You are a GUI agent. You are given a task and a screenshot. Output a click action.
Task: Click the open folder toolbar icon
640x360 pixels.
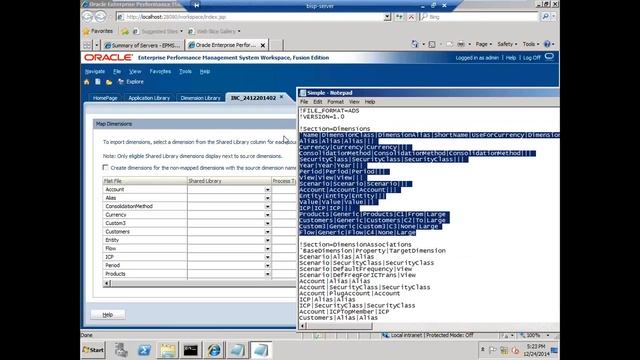(x=109, y=82)
